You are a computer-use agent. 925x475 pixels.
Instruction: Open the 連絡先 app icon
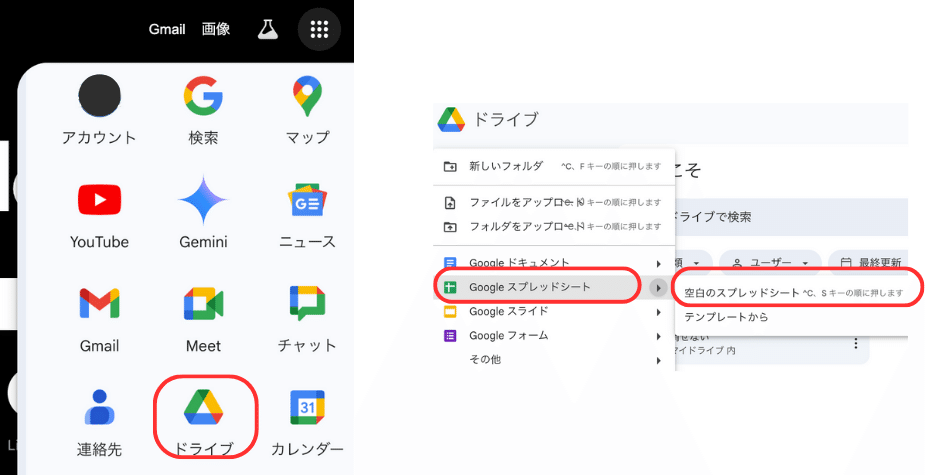[99, 422]
